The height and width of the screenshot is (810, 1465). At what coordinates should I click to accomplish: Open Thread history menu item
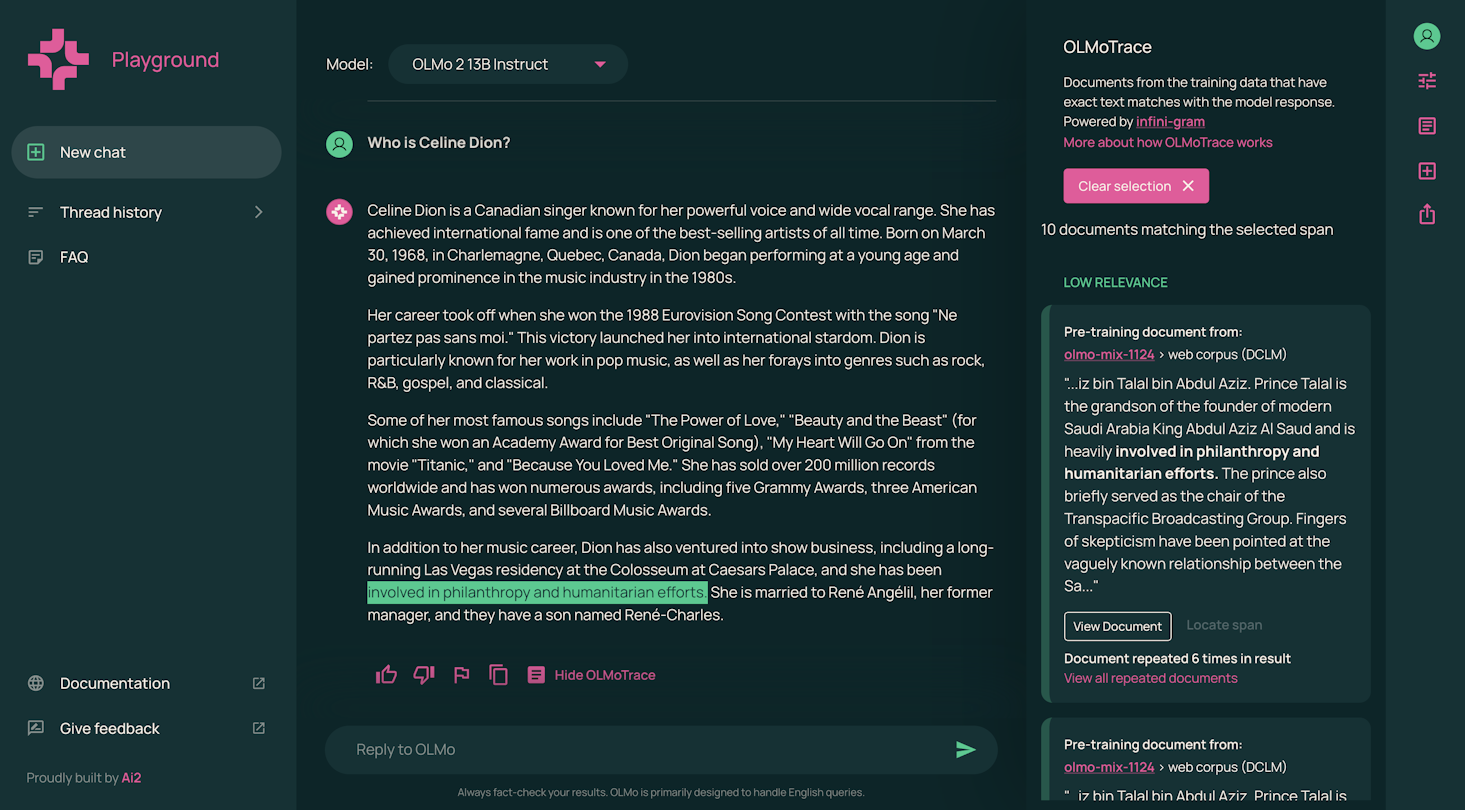[146, 212]
